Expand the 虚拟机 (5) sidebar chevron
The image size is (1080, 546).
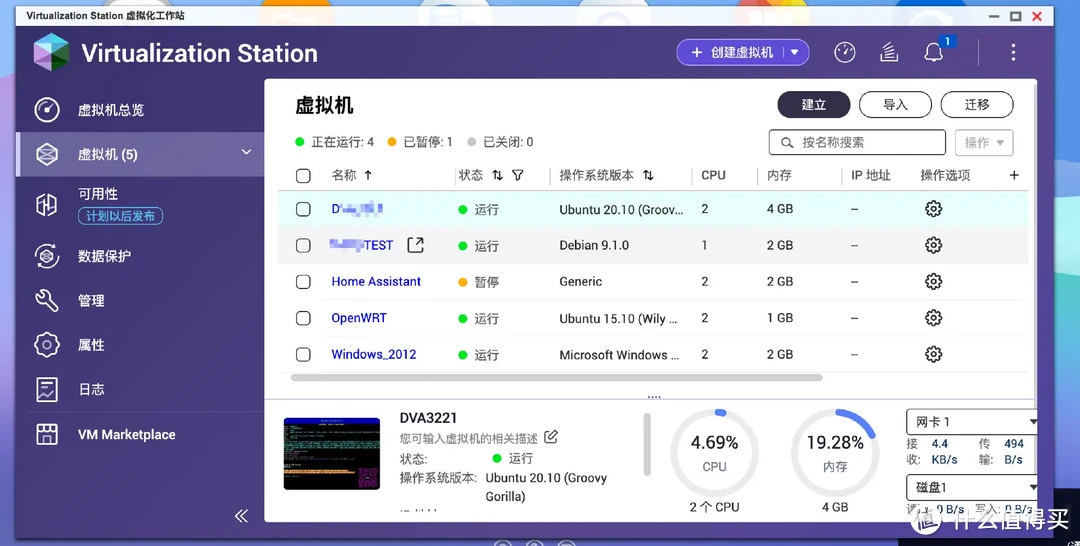point(247,152)
